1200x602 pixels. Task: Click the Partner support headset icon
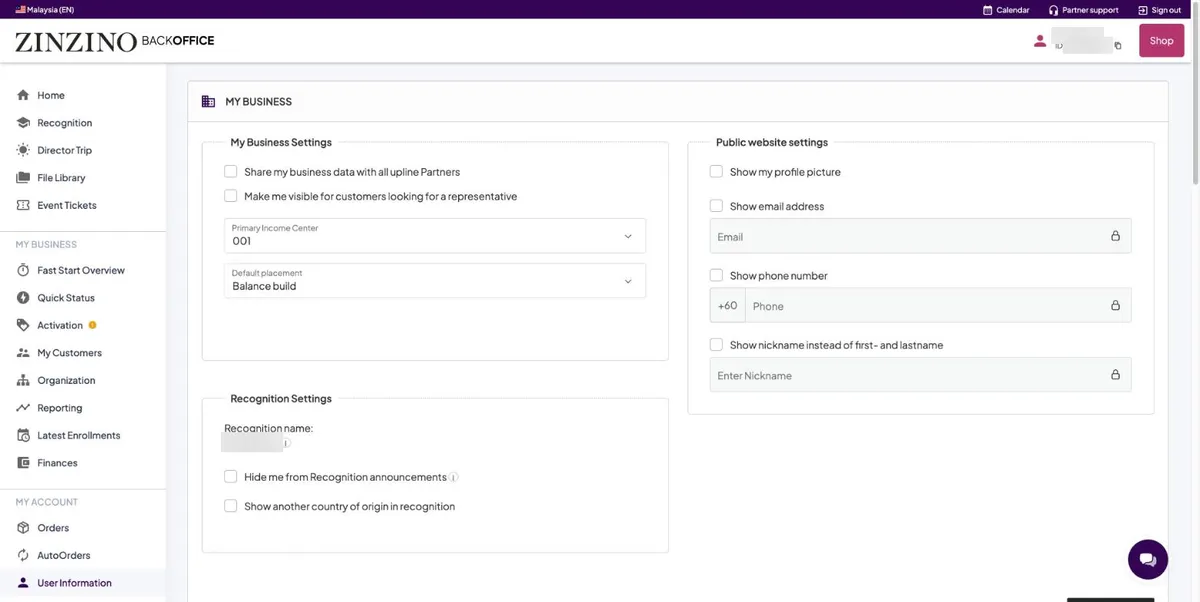[x=1053, y=10]
